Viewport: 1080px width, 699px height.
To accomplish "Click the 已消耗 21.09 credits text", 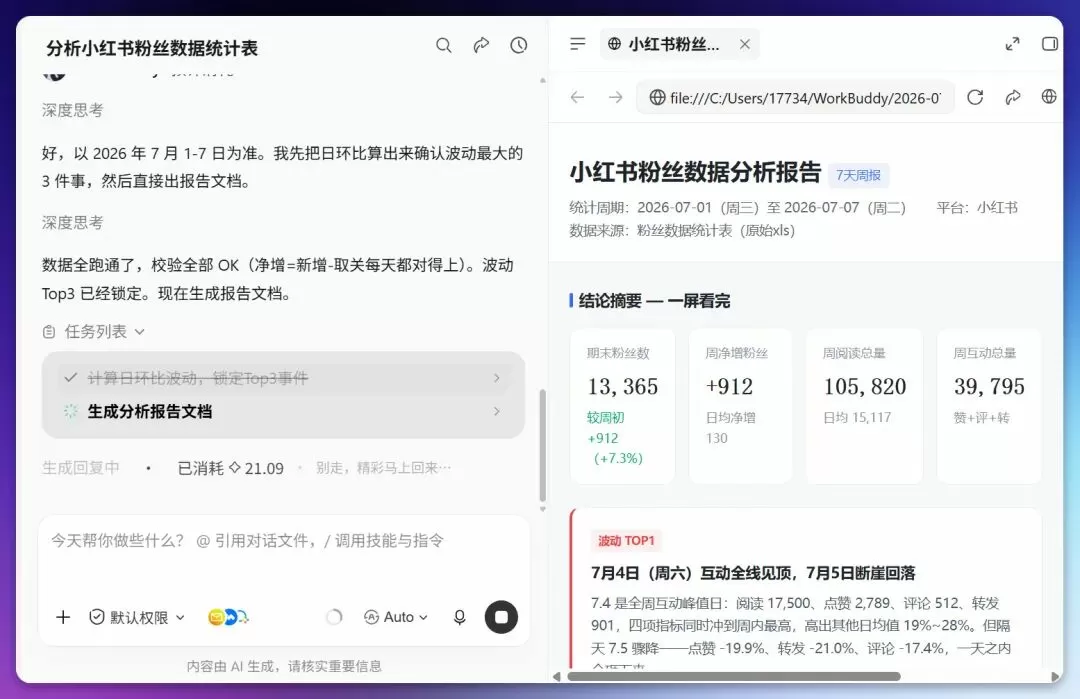I will (231, 468).
